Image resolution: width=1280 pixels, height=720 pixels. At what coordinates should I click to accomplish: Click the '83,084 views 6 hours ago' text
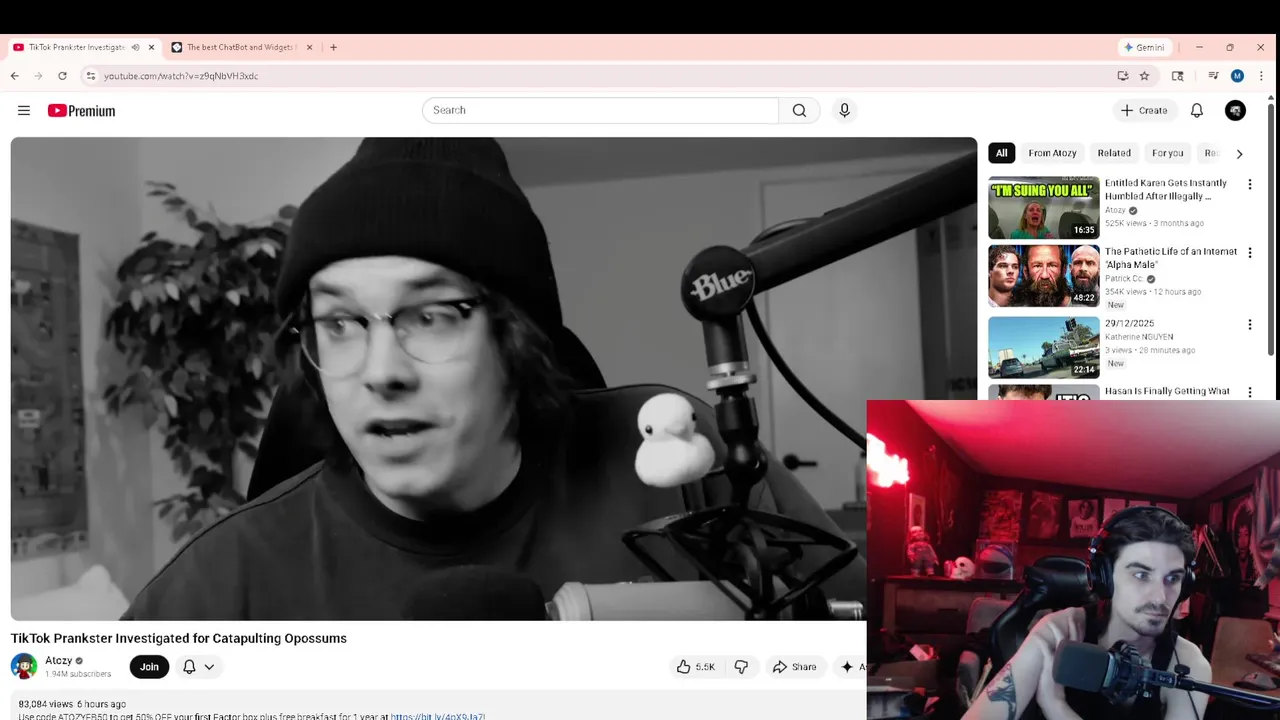72,704
